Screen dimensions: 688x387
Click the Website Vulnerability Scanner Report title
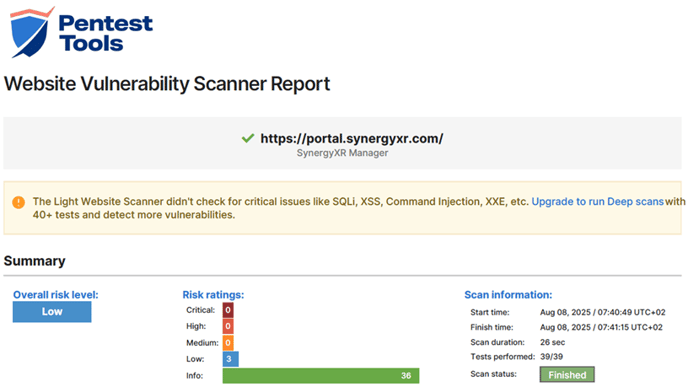[167, 84]
